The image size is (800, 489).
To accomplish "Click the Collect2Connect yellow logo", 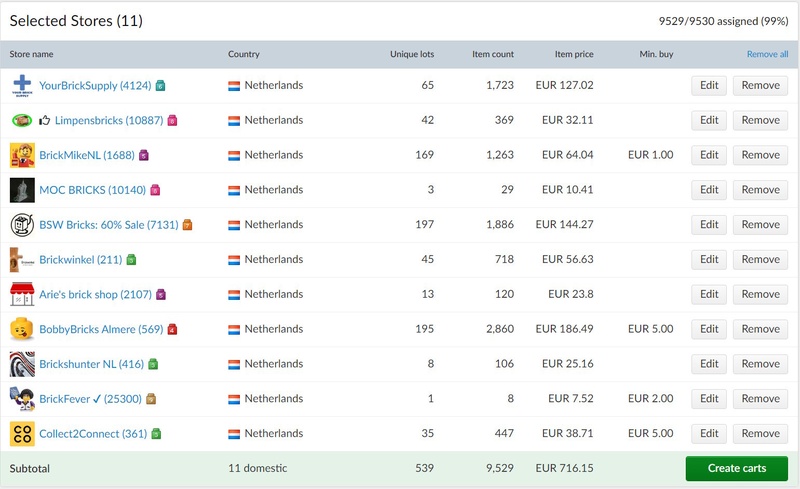I will click(x=22, y=433).
